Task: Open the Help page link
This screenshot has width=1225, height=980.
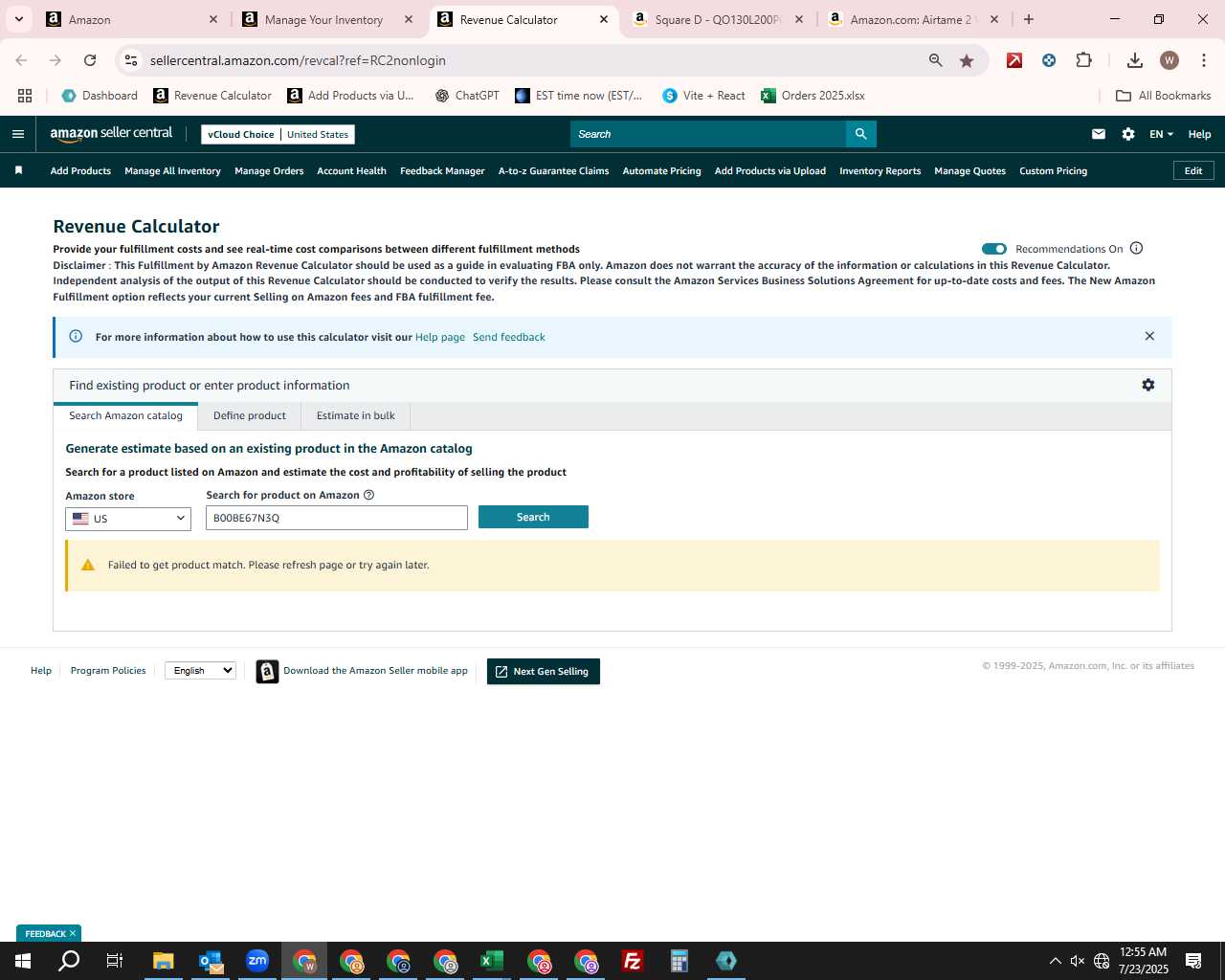Action: coord(440,337)
